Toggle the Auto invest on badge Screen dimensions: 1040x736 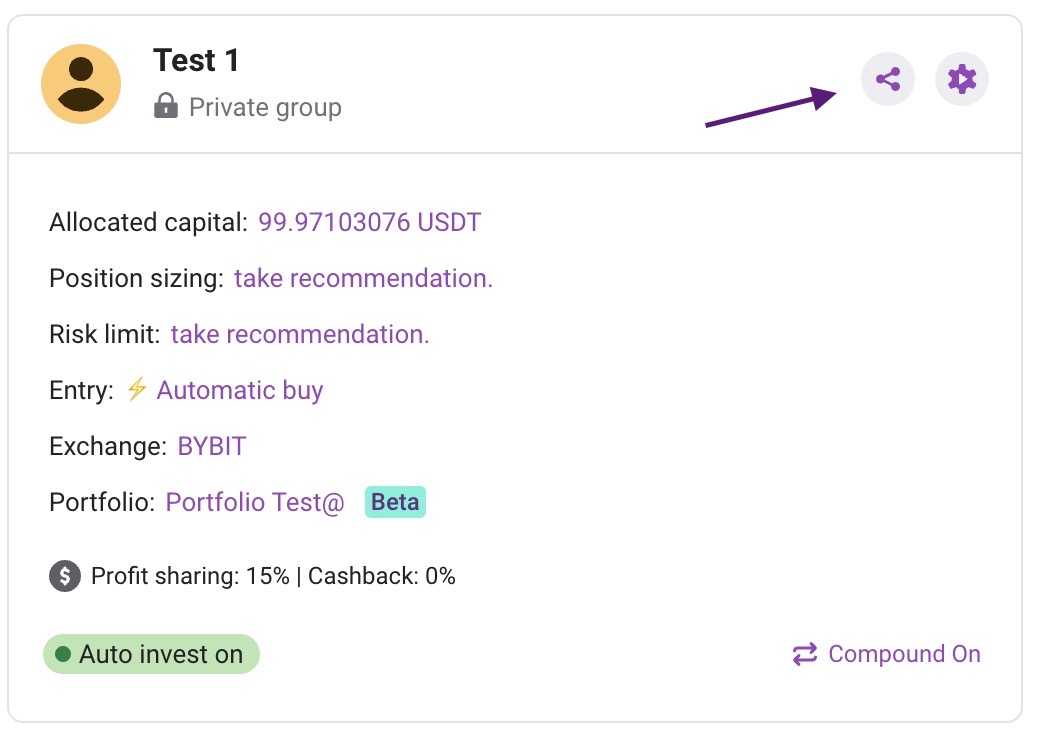(151, 655)
